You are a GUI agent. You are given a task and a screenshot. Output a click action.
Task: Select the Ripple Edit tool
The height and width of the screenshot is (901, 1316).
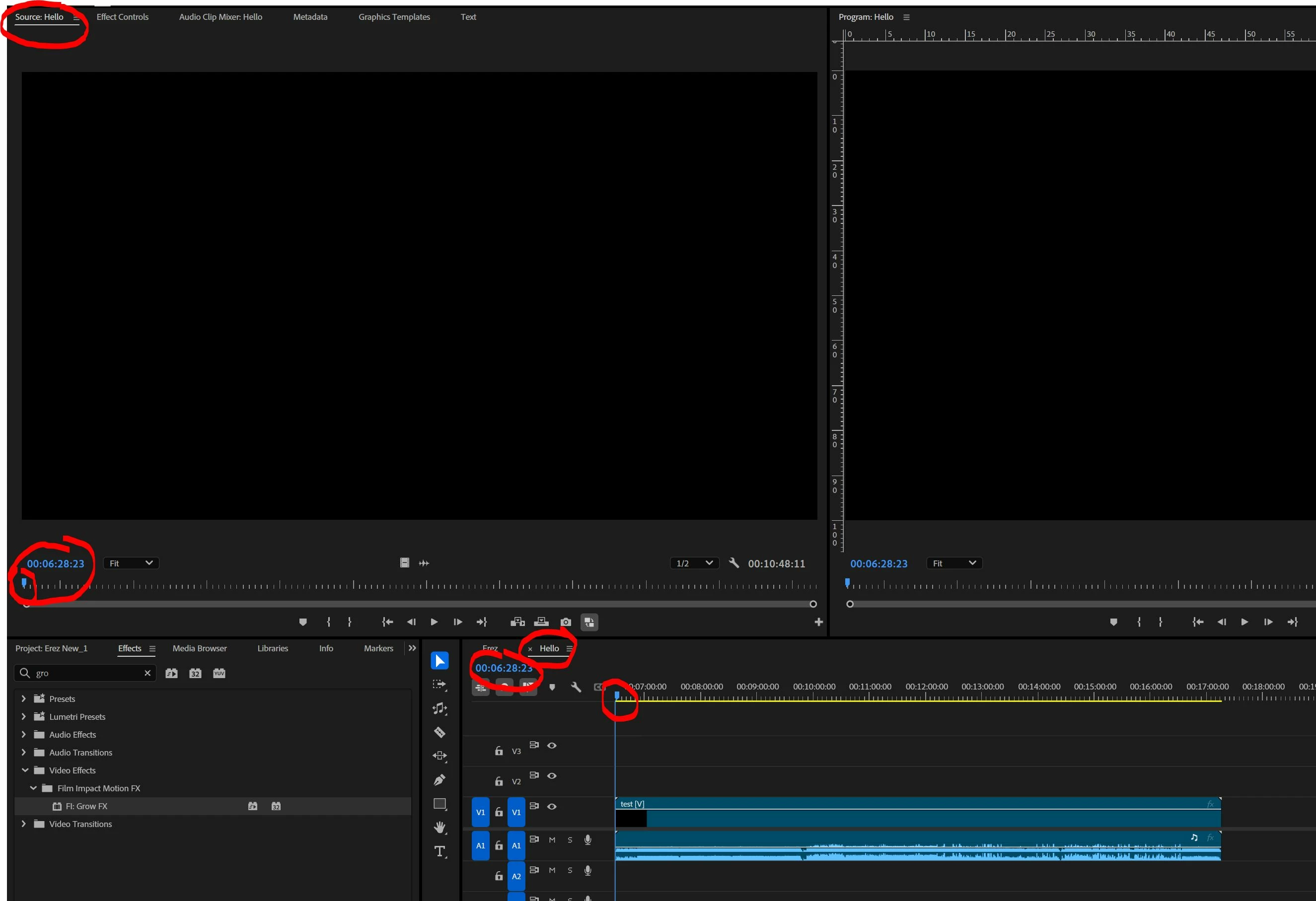439,708
